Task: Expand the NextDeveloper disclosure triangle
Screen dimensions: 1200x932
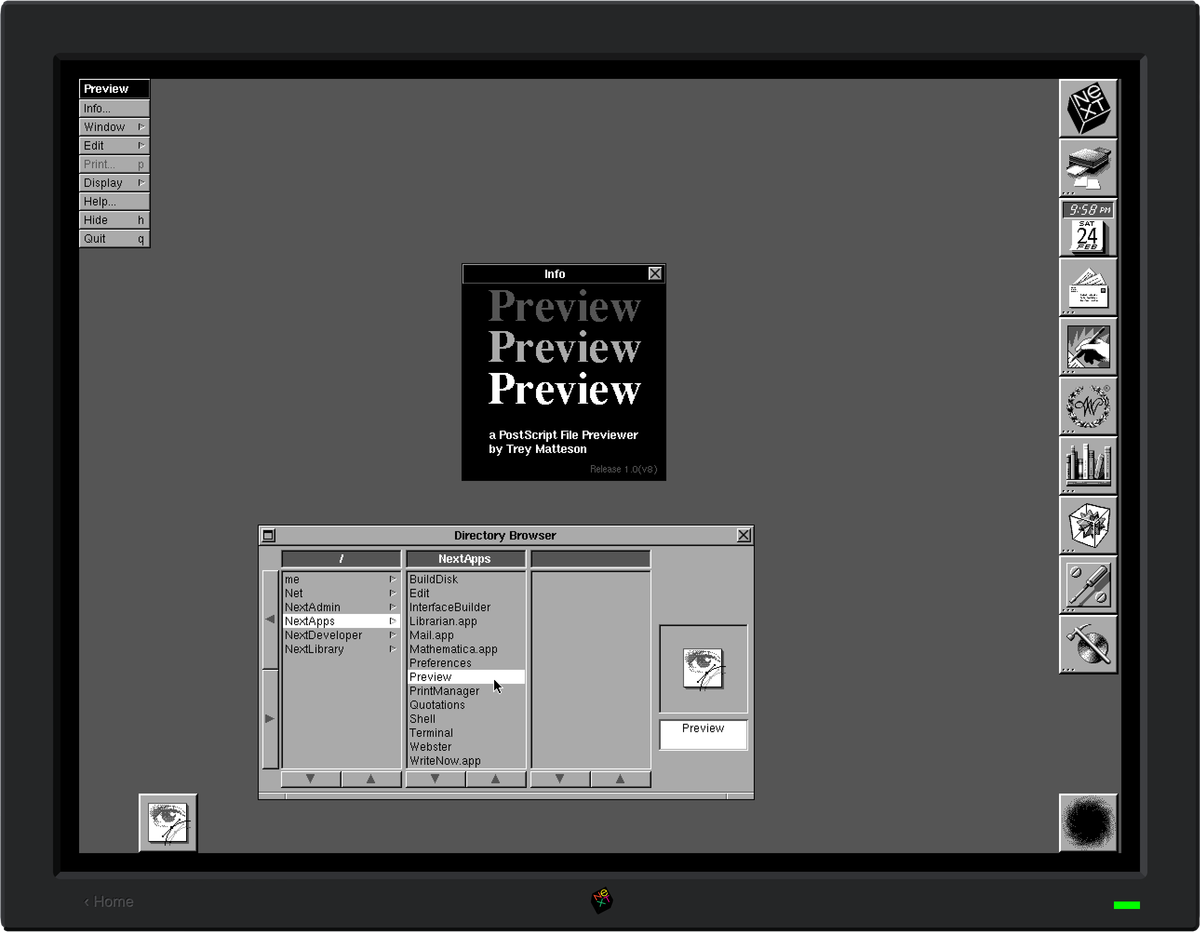Action: click(394, 635)
